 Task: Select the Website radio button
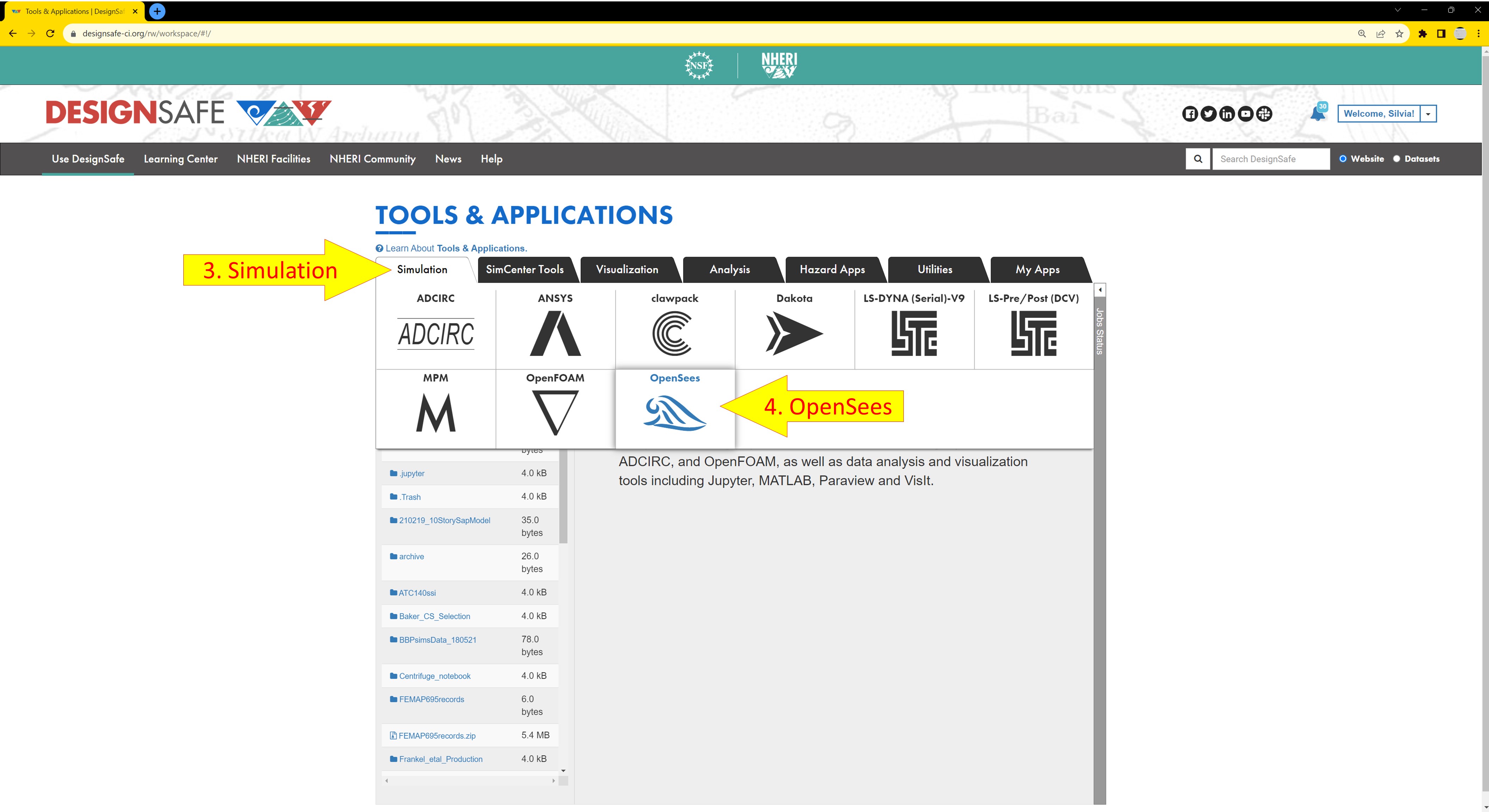pos(1343,159)
